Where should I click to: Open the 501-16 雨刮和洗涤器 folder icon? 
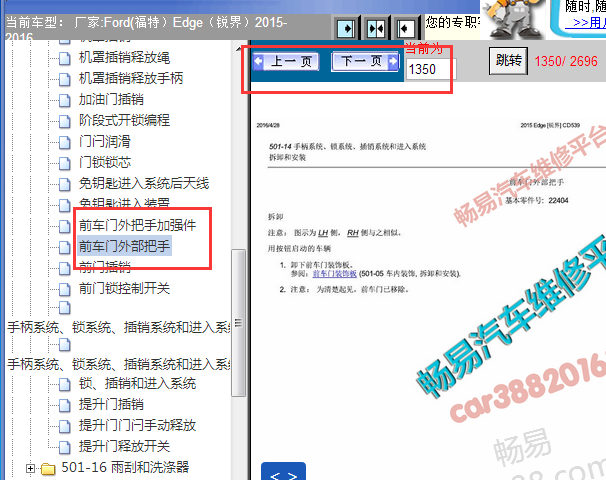(48, 468)
